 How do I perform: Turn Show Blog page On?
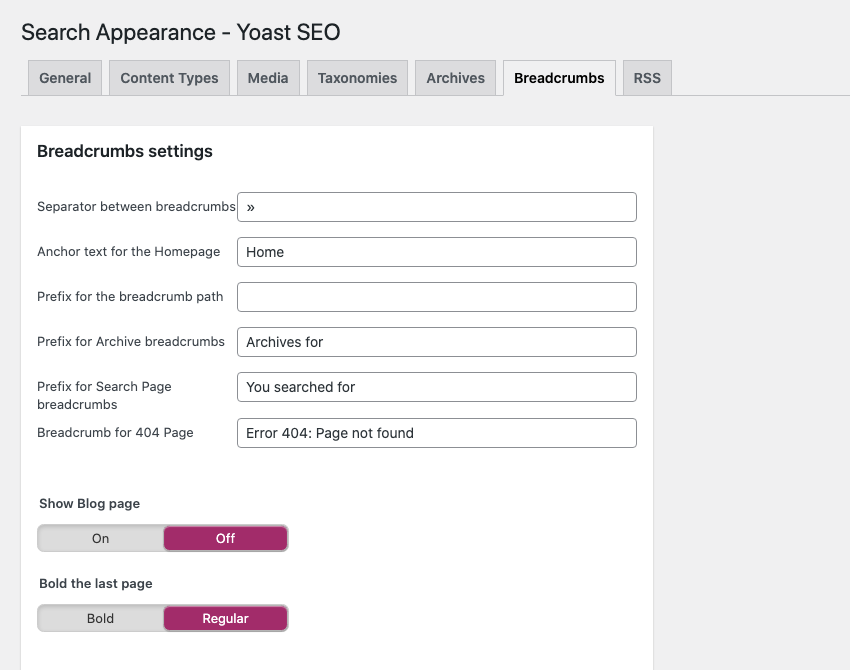[100, 538]
